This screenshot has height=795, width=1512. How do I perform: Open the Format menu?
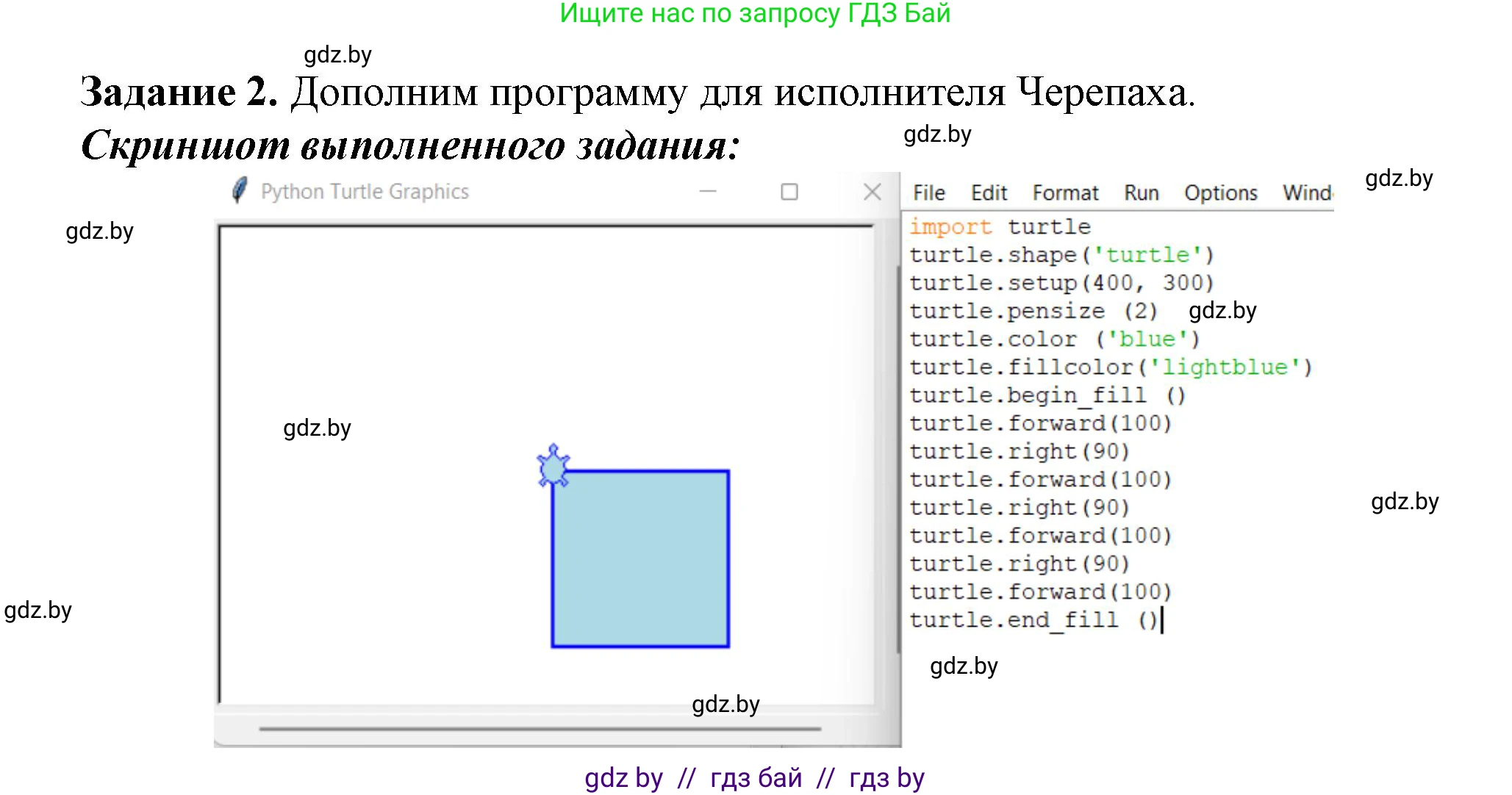(1065, 193)
